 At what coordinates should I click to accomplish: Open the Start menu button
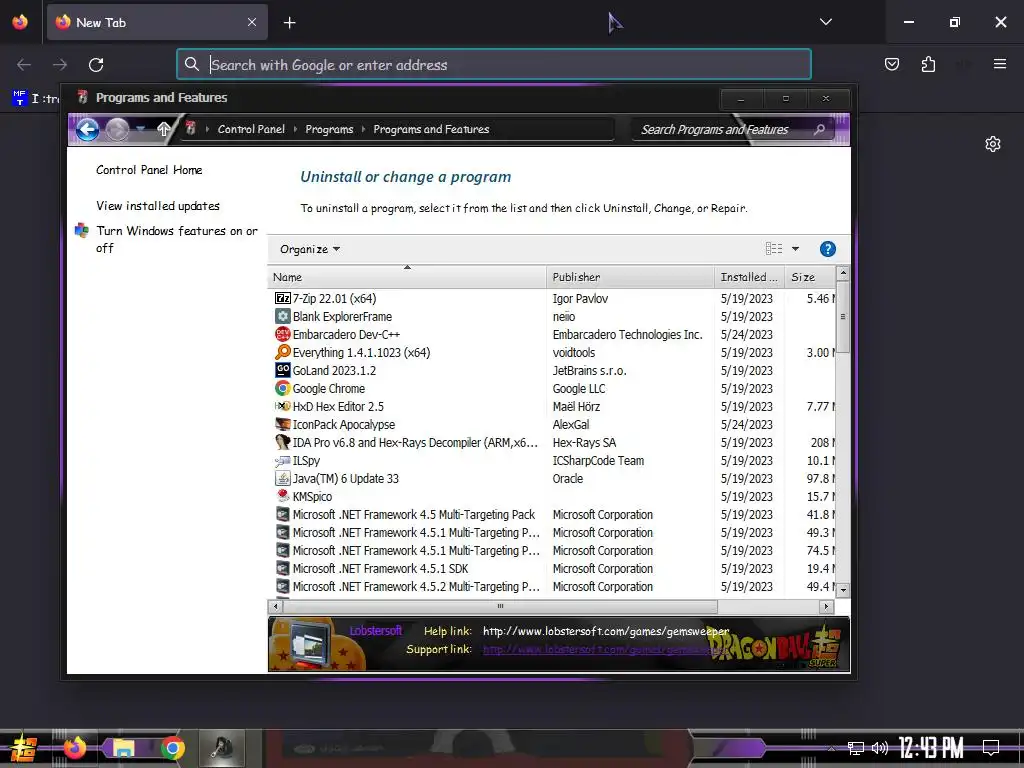pyautogui.click(x=23, y=748)
